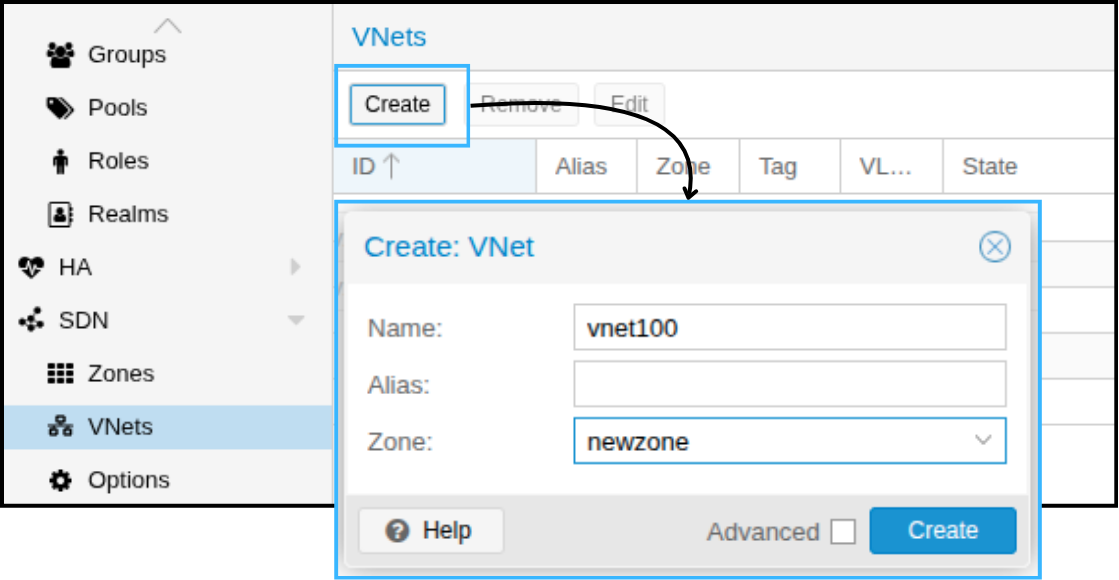Click the Alias input field

789,384
